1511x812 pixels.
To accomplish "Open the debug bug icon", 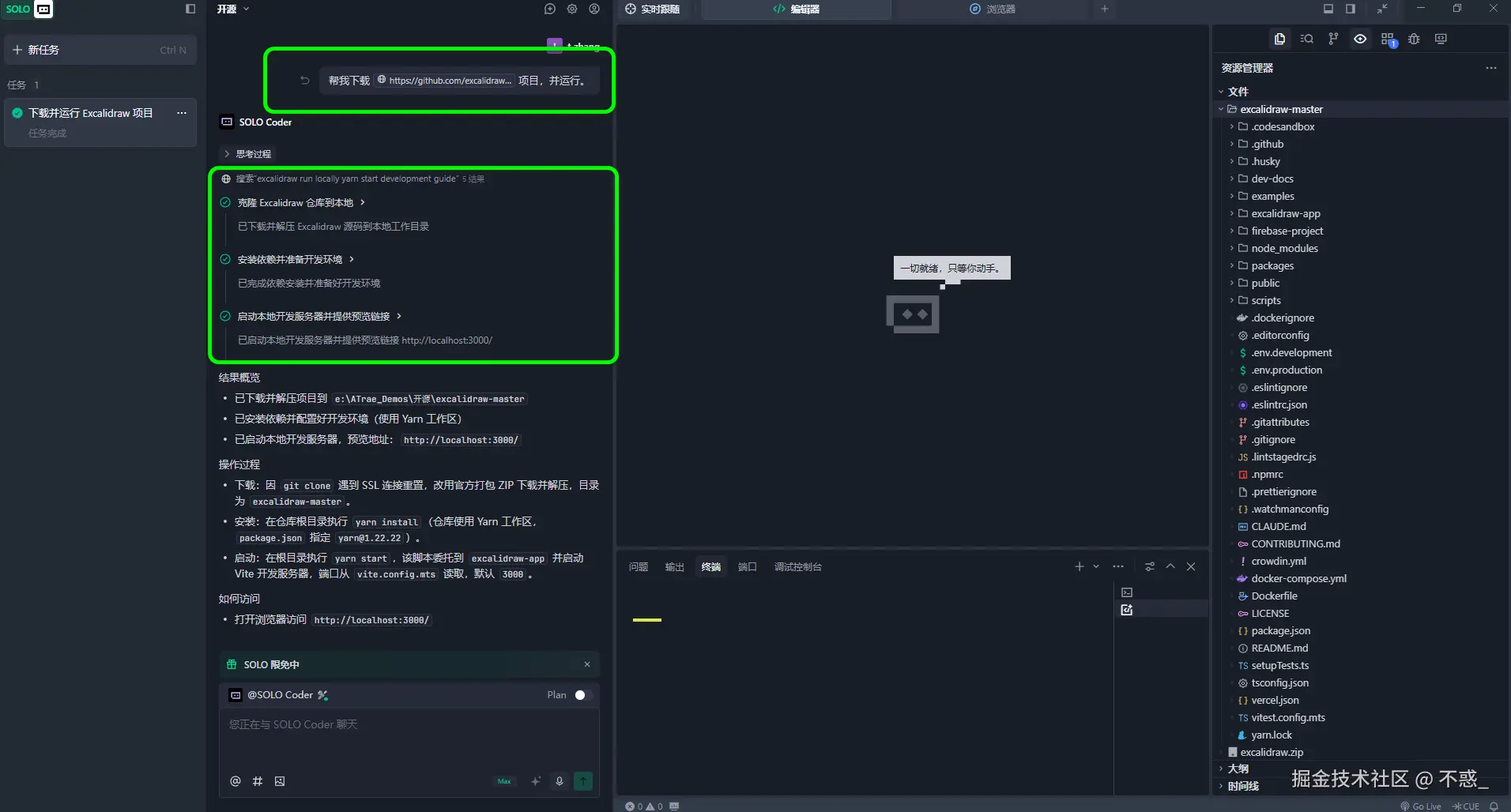I will tap(1414, 39).
